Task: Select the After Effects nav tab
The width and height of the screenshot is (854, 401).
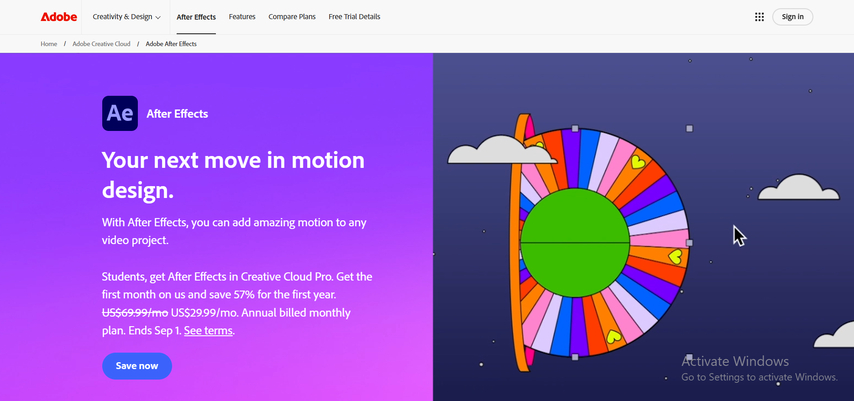Action: tap(196, 17)
